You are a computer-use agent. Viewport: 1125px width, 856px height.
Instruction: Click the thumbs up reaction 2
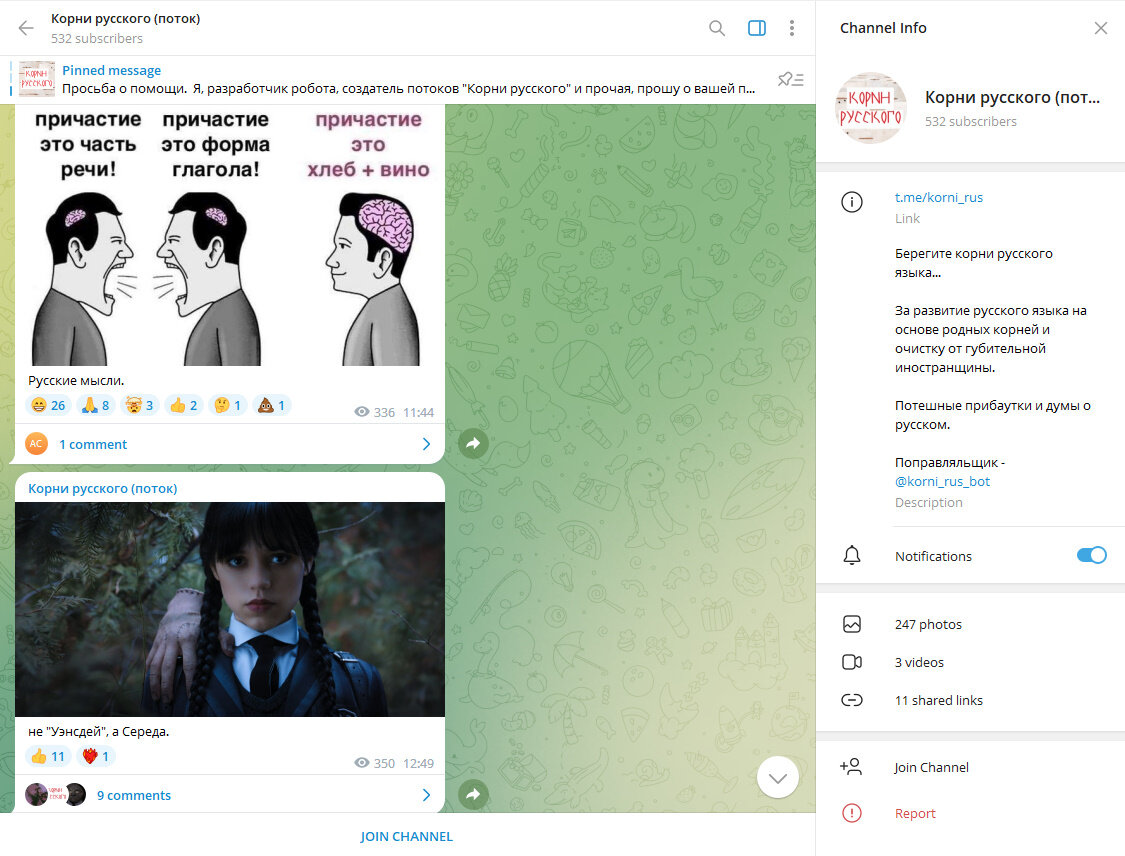(183, 405)
